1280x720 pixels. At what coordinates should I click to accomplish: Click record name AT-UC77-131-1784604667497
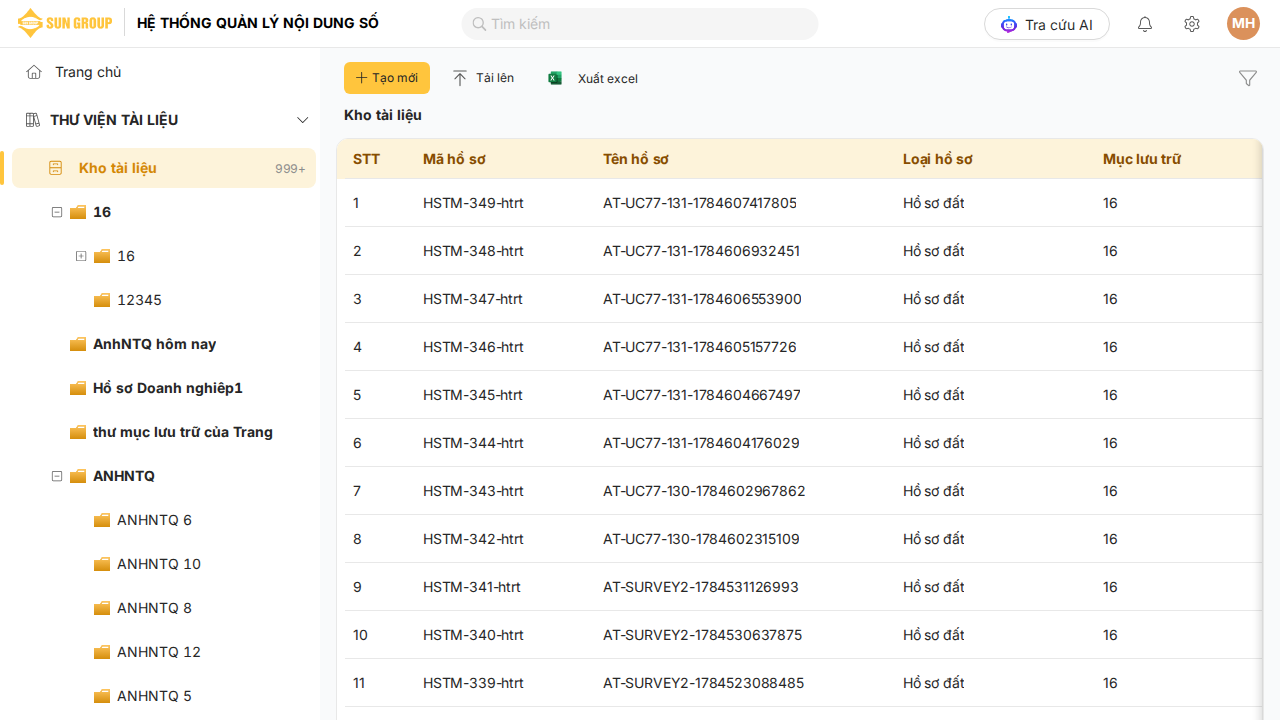[702, 395]
